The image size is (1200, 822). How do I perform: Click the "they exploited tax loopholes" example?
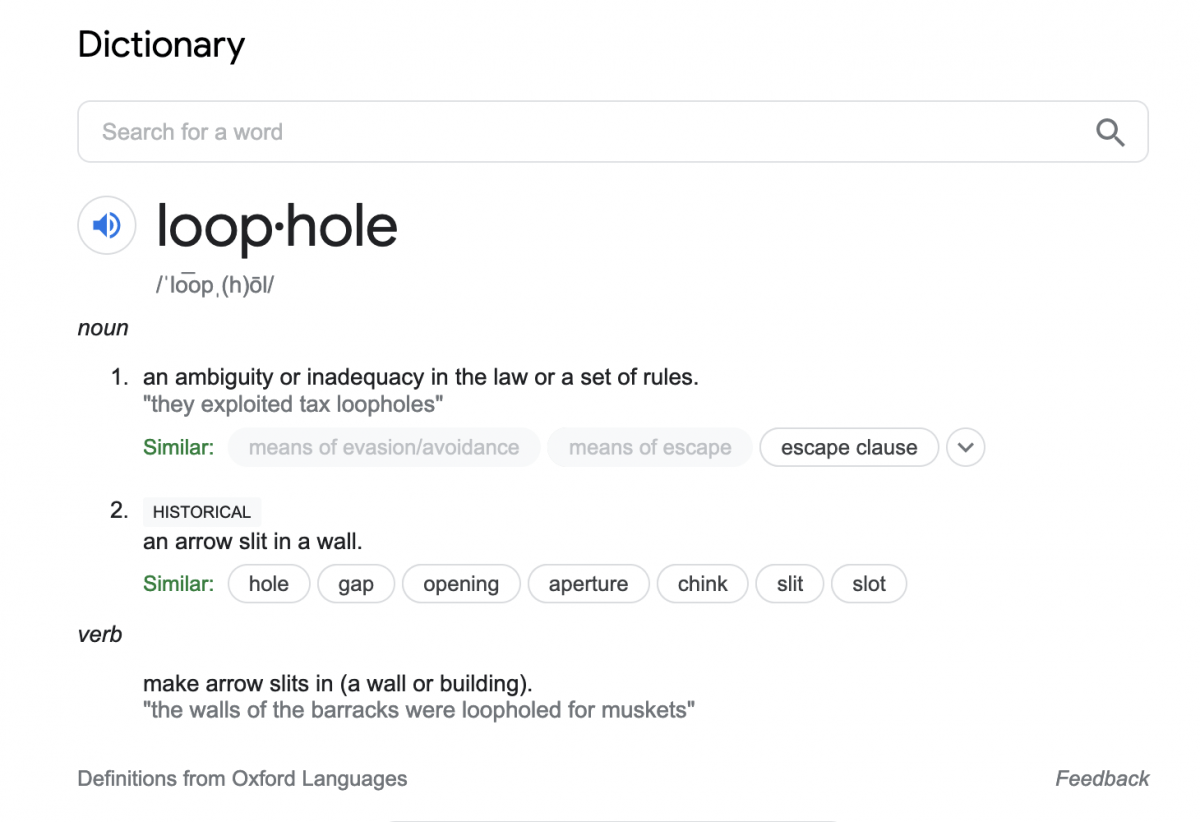[x=293, y=404]
